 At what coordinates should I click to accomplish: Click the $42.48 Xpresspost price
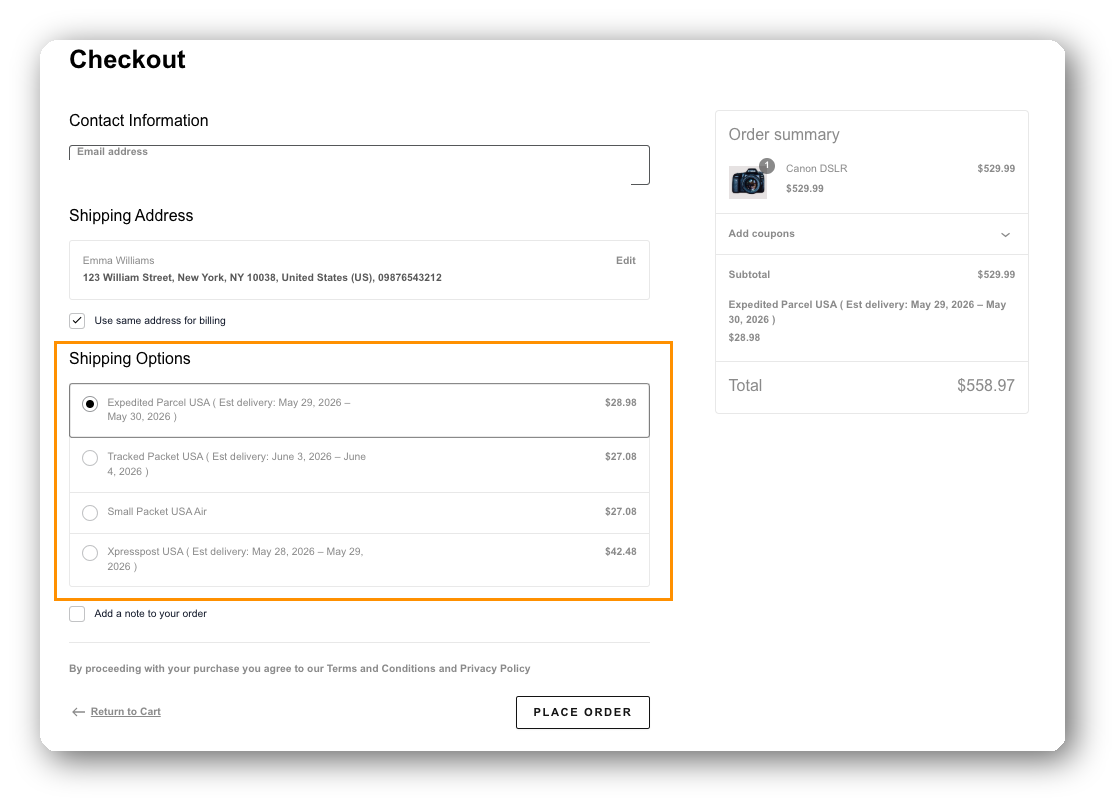[x=620, y=551]
